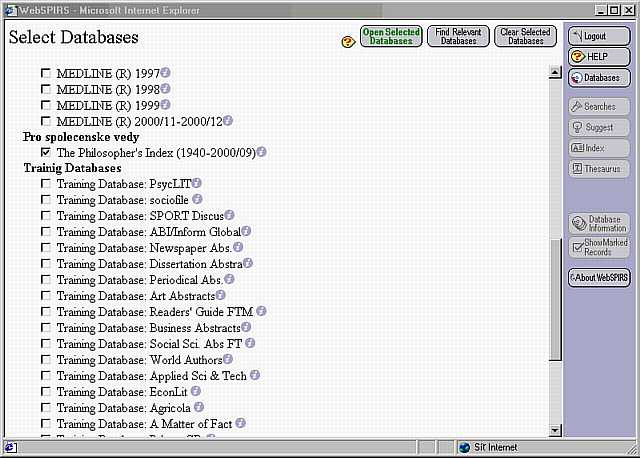Click Find Relevant Databases button
640x458 pixels.
coord(458,36)
